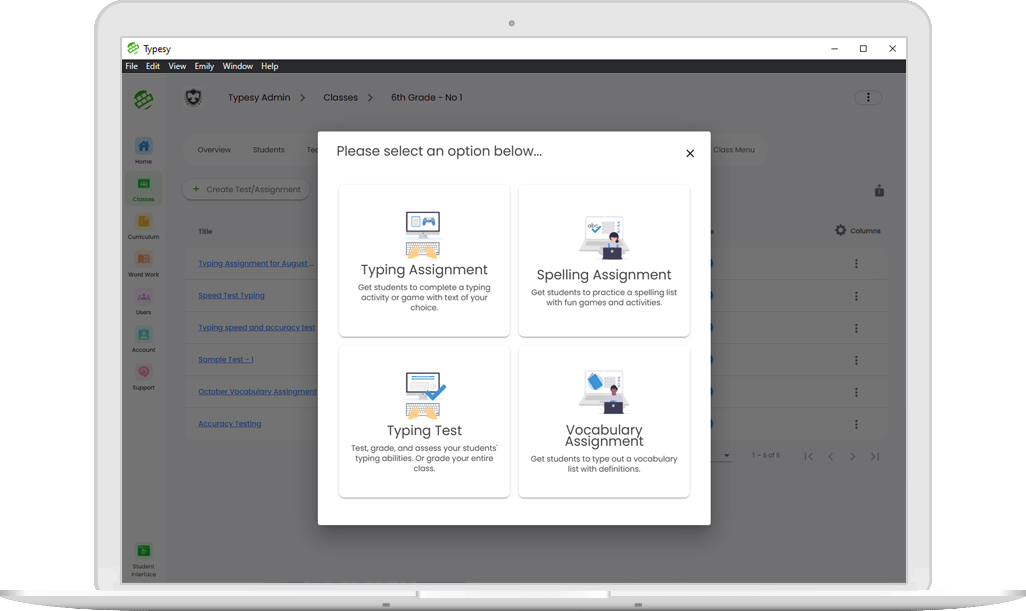Click the green Typesy logo in the sidebar
The width and height of the screenshot is (1026, 611).
pos(143,99)
